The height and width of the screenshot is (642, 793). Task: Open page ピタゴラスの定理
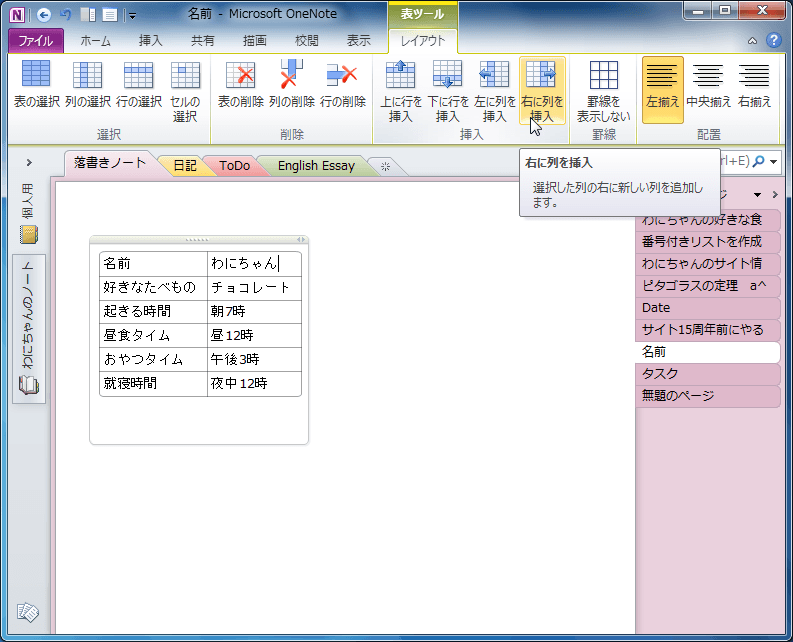(x=708, y=286)
